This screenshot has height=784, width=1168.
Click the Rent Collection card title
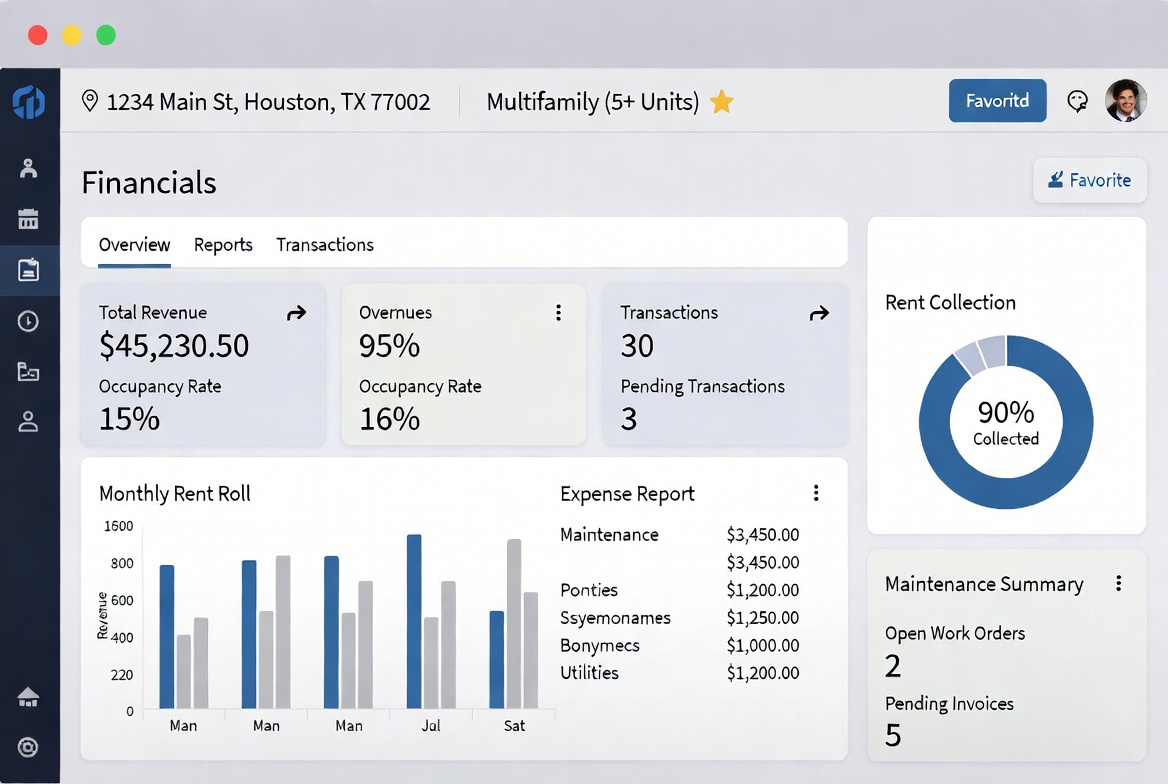coord(950,302)
